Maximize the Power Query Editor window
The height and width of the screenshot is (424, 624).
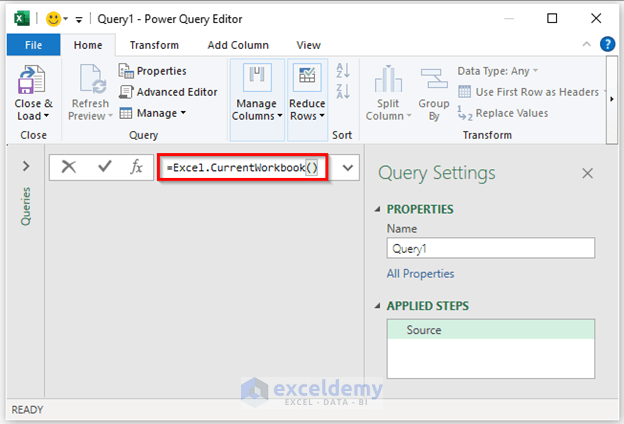pyautogui.click(x=552, y=18)
